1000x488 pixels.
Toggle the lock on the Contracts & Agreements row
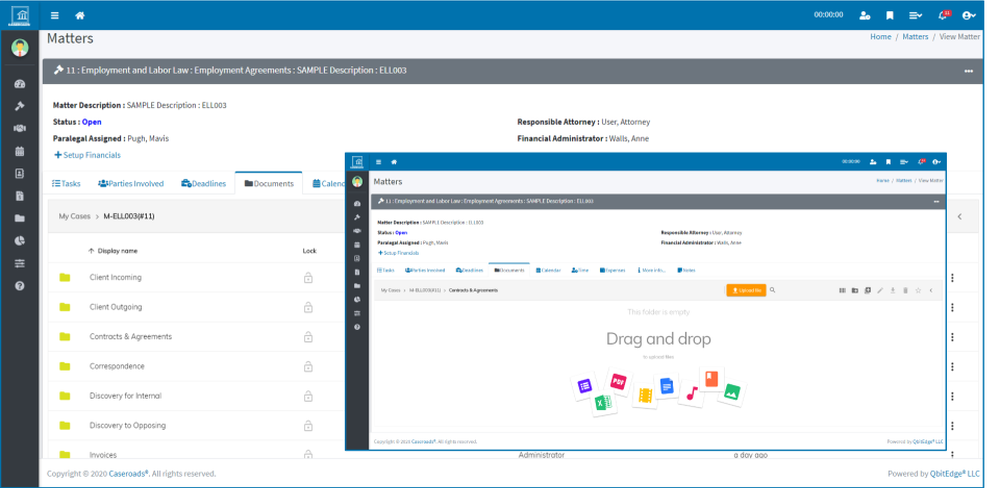(x=308, y=336)
